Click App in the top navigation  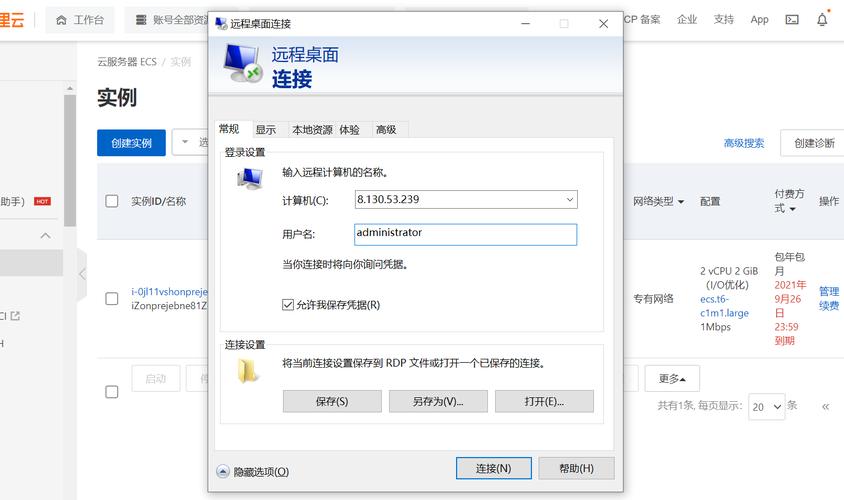[x=759, y=20]
